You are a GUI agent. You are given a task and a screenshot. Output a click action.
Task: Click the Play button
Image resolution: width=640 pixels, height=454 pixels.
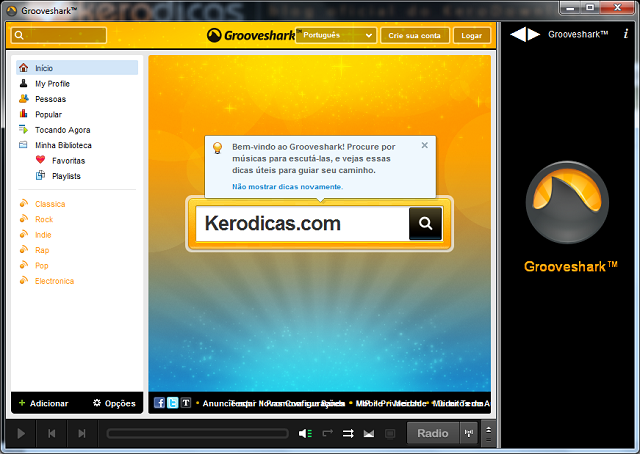(21, 433)
